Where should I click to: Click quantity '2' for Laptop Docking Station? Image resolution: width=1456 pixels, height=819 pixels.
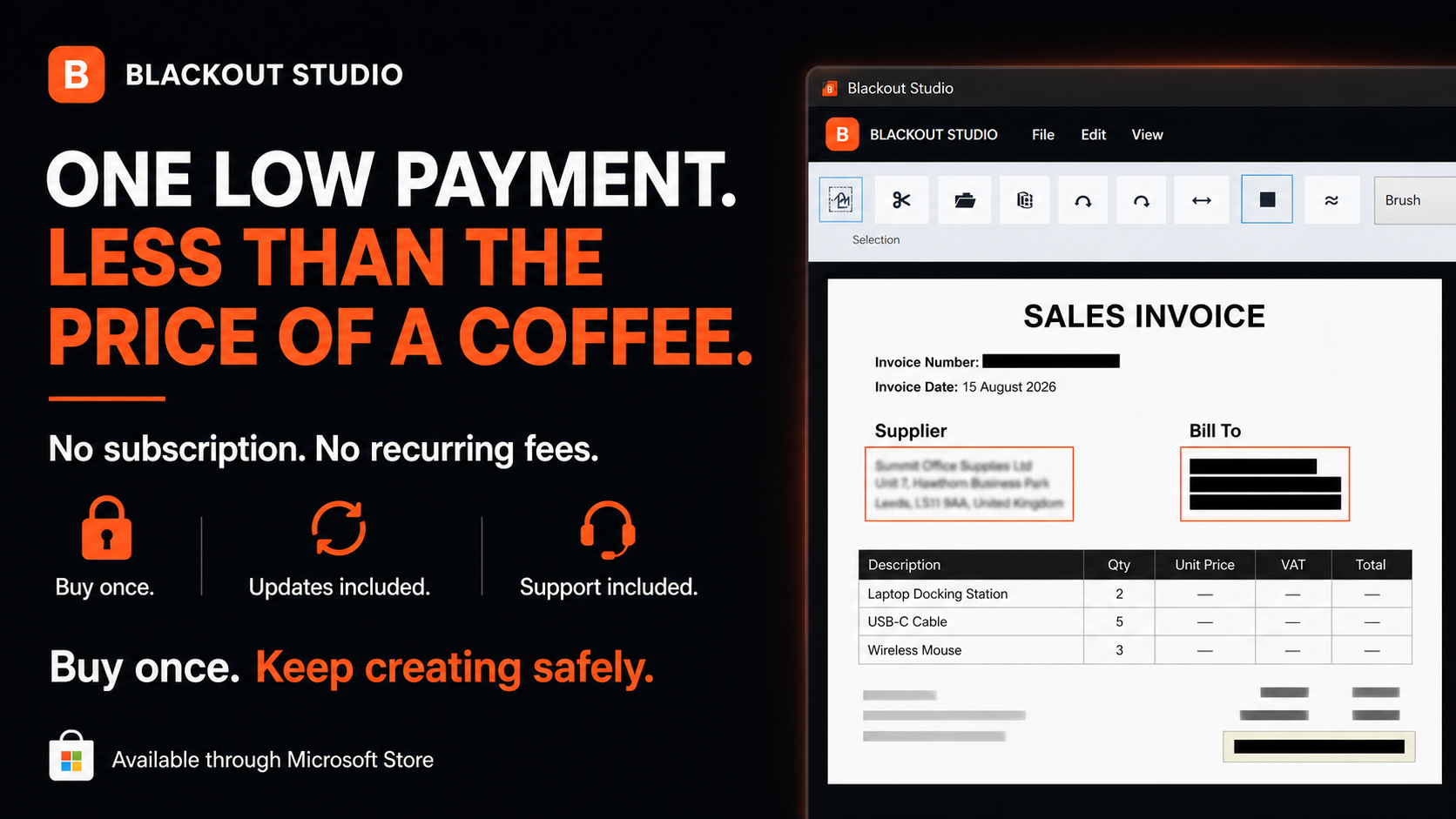1119,594
